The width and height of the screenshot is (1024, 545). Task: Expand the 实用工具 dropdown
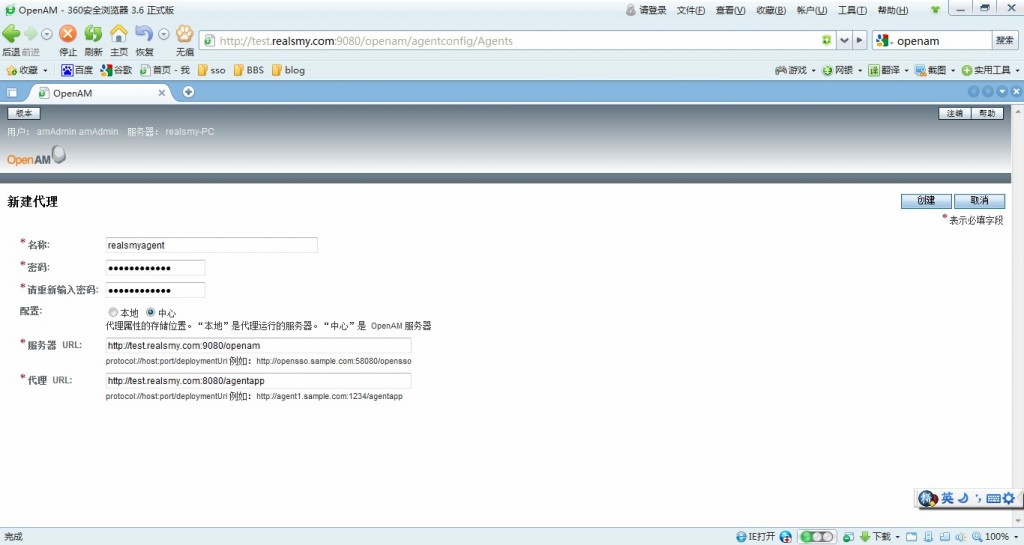coord(1017,70)
